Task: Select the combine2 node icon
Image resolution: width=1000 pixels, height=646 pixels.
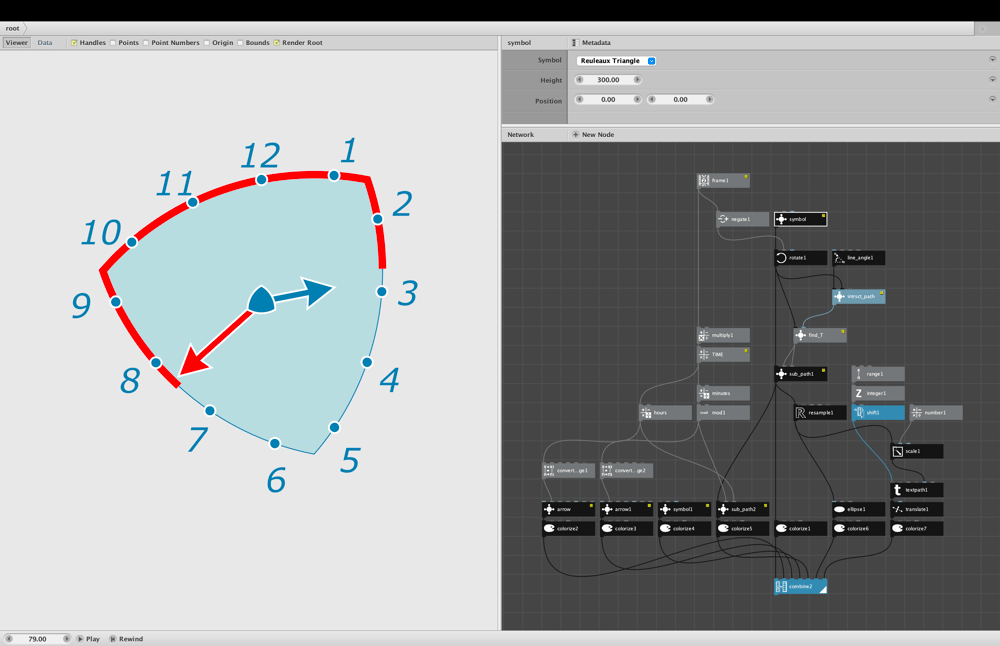Action: pyautogui.click(x=781, y=587)
